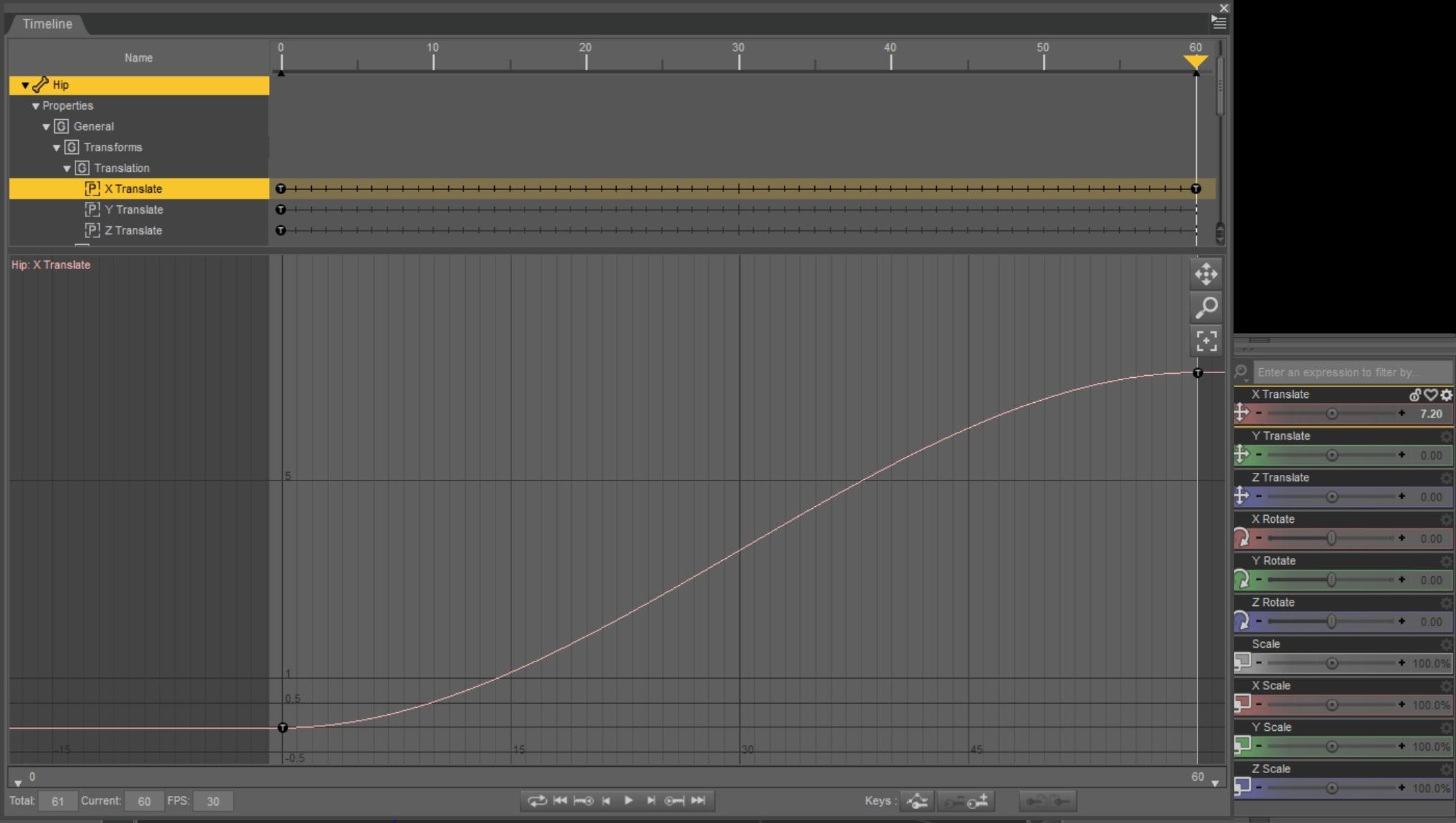This screenshot has height=823, width=1456.
Task: Toggle the loop playback button
Action: click(x=537, y=801)
